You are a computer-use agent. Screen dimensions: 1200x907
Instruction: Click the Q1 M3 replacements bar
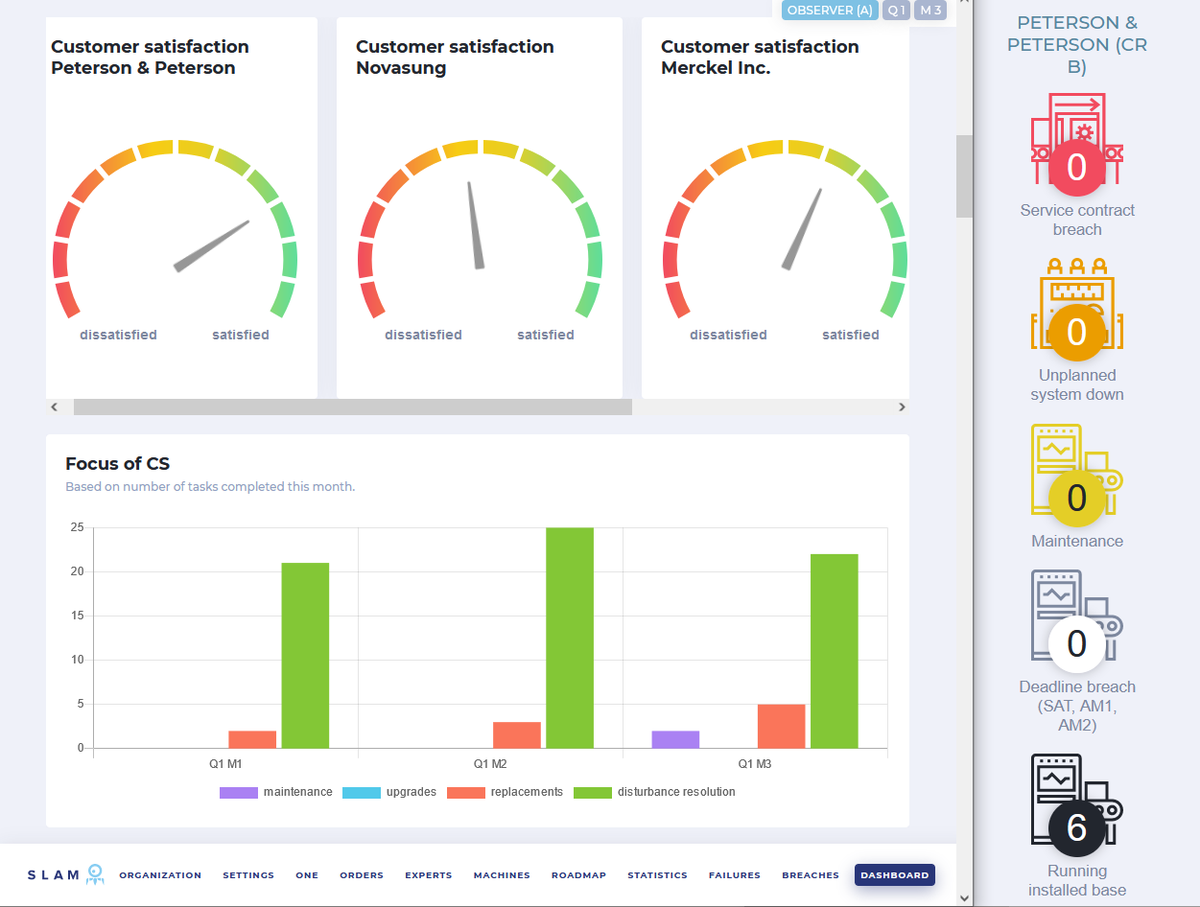tap(781, 726)
